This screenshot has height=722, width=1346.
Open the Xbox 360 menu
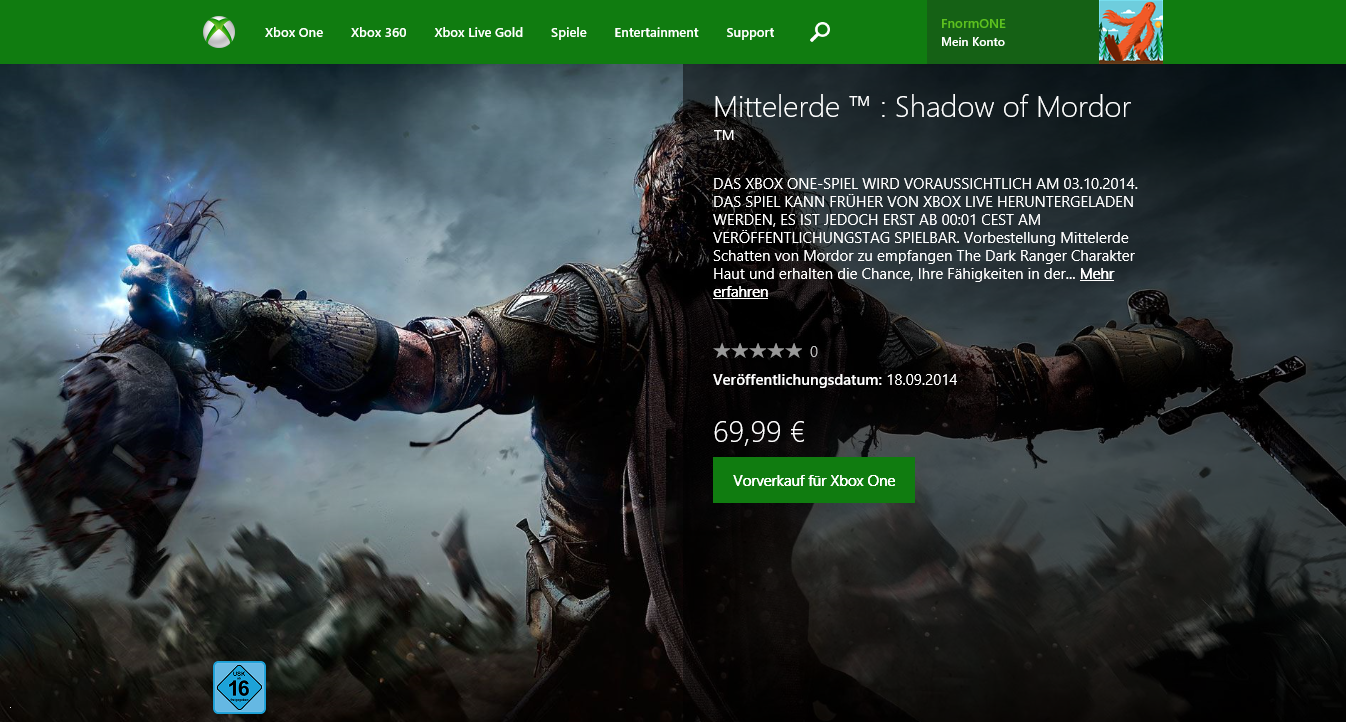(x=379, y=32)
